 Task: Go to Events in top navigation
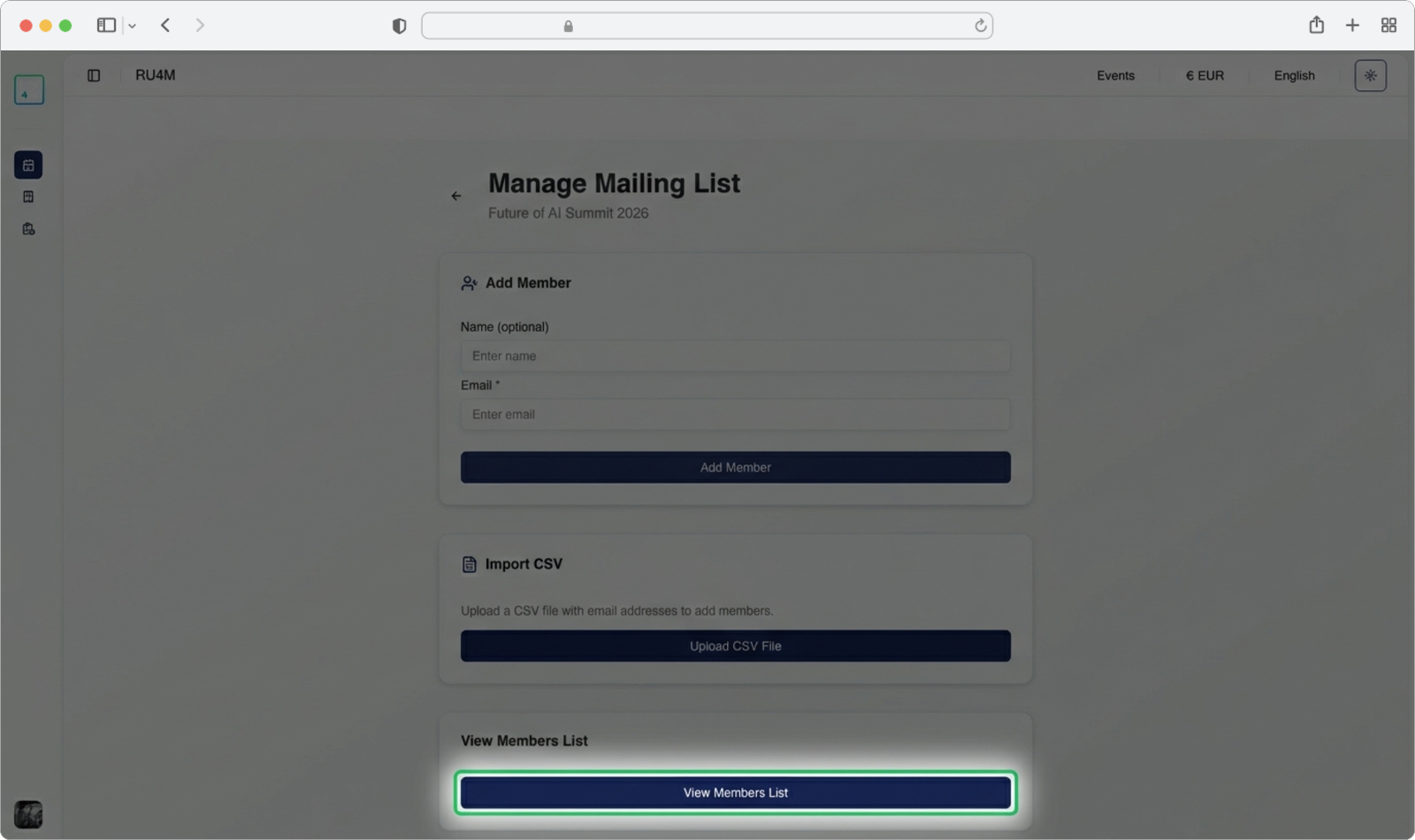pos(1115,76)
